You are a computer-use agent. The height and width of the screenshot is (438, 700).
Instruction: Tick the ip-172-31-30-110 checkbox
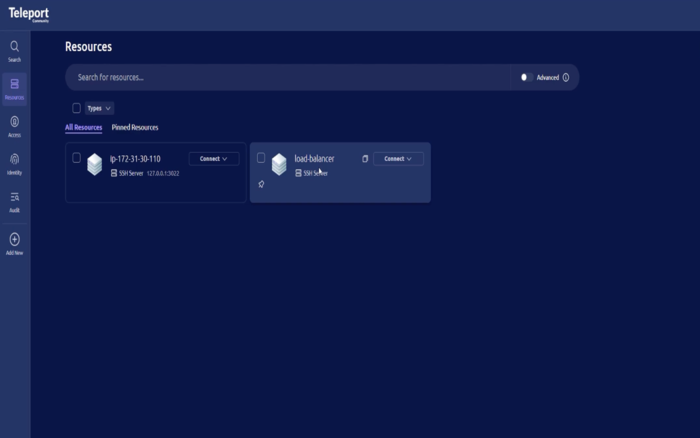tap(76, 158)
